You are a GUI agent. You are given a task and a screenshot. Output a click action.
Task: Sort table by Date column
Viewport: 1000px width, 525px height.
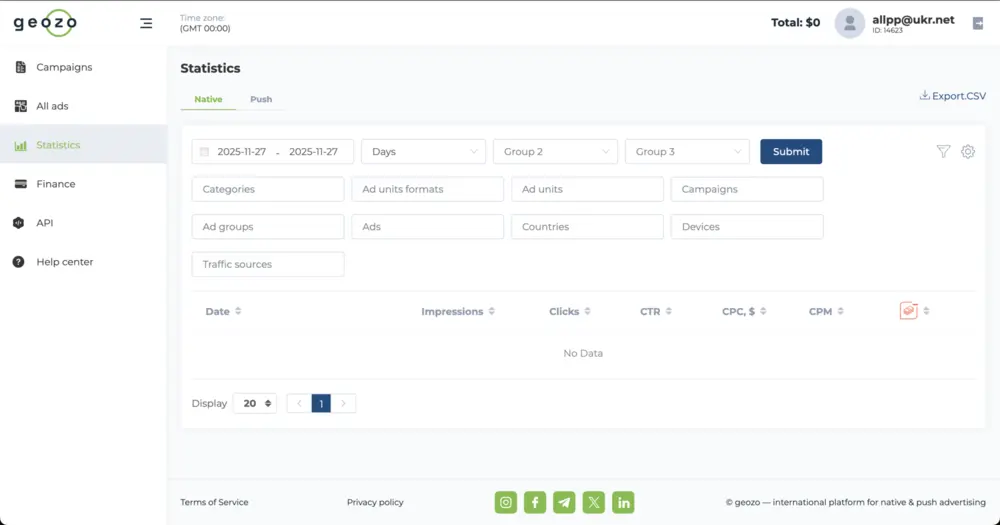238,311
